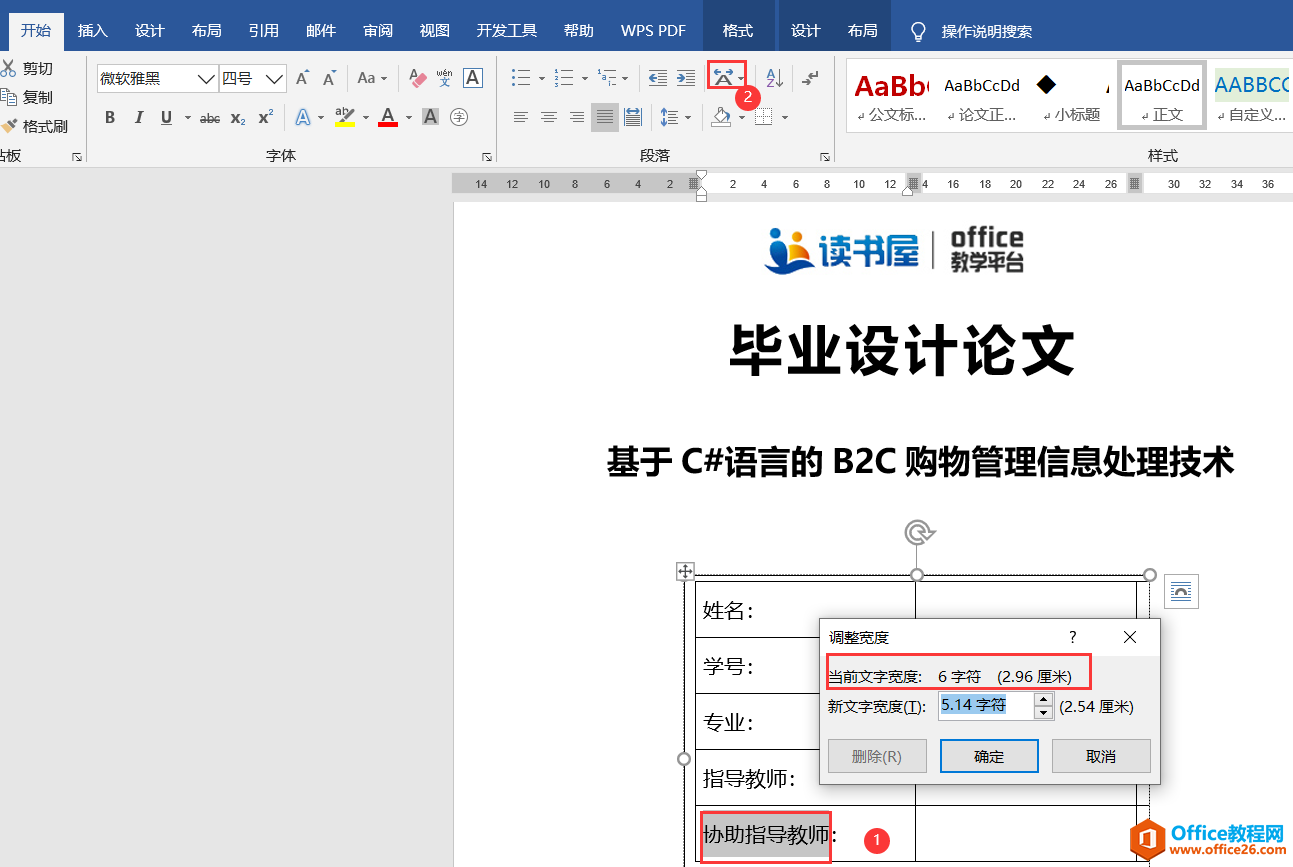This screenshot has height=867, width=1293.
Task: Click the Phonetic Guide (wén) icon
Action: click(444, 78)
